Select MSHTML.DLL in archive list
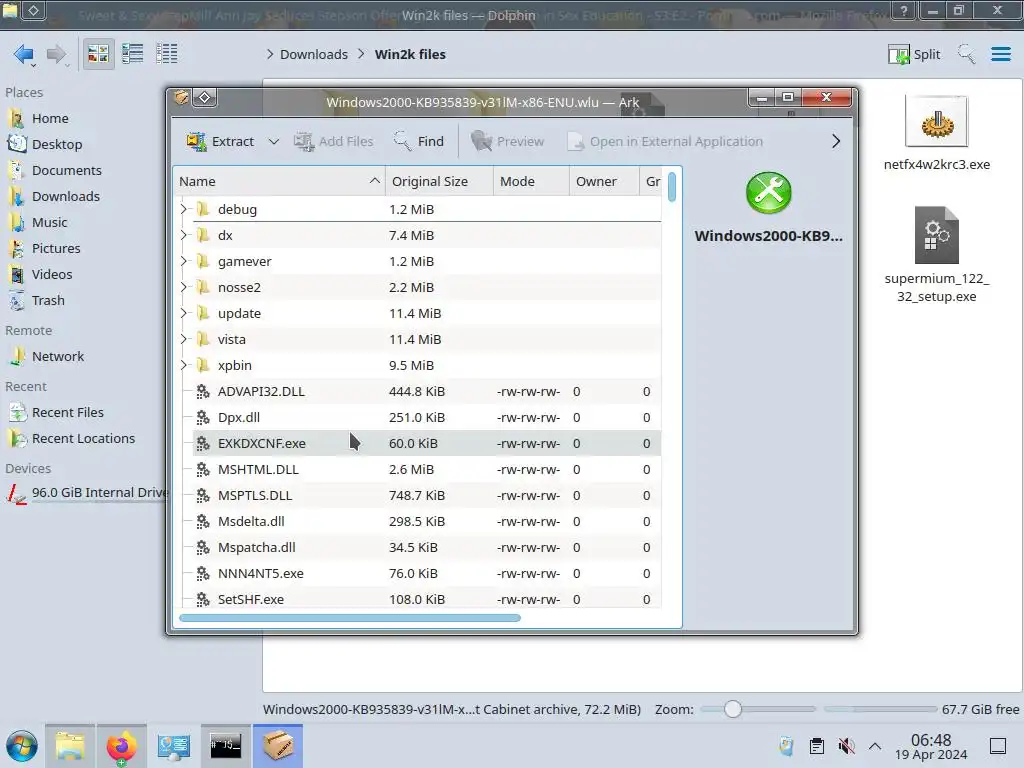 click(x=428, y=470)
